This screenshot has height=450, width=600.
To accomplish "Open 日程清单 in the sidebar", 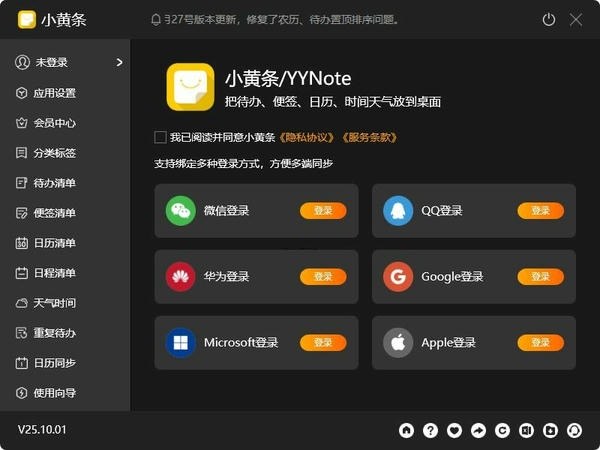I will click(x=46, y=273).
